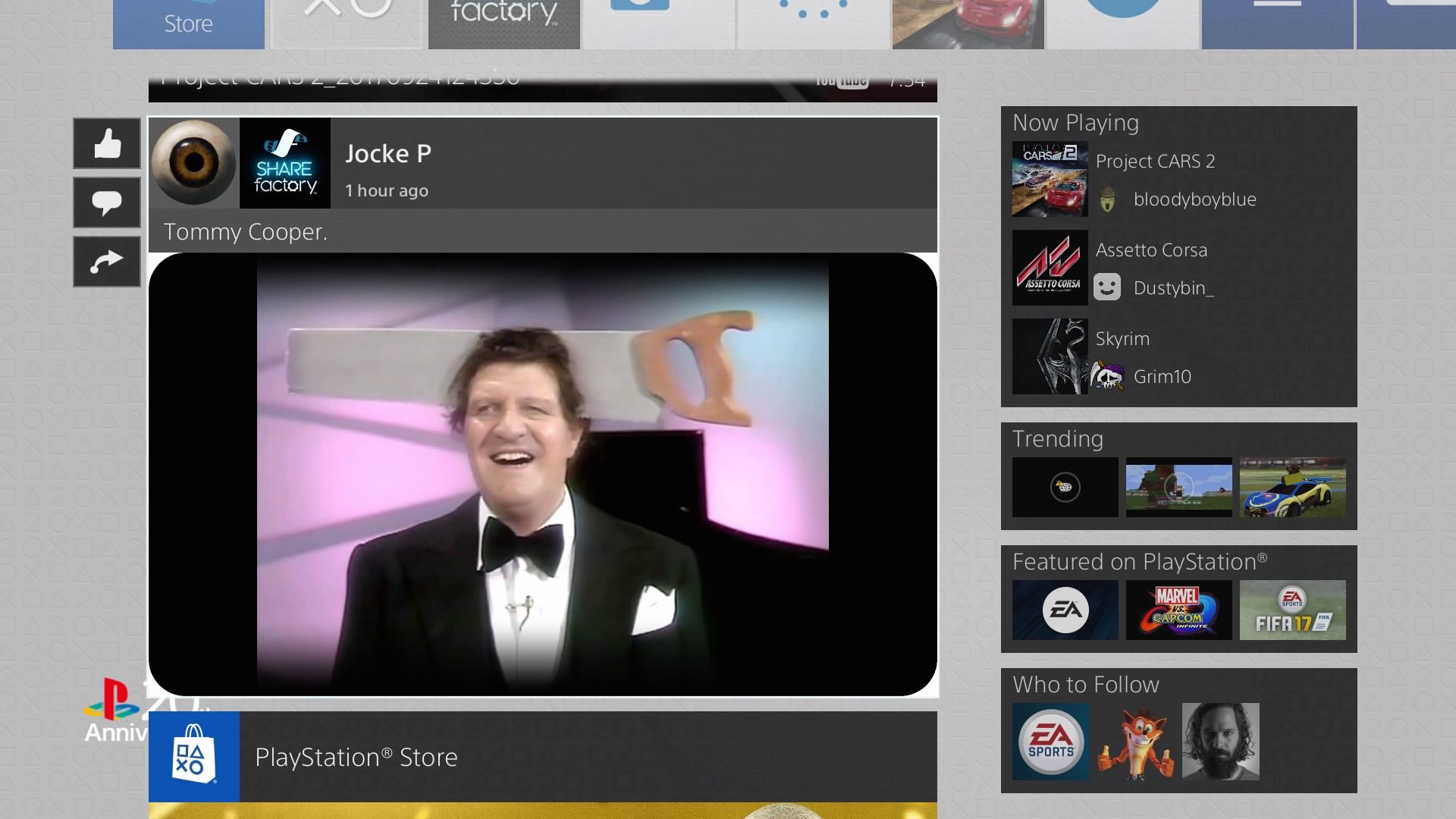The height and width of the screenshot is (819, 1456).
Task: Like the Jocke P post with thumbs-up
Action: [107, 143]
